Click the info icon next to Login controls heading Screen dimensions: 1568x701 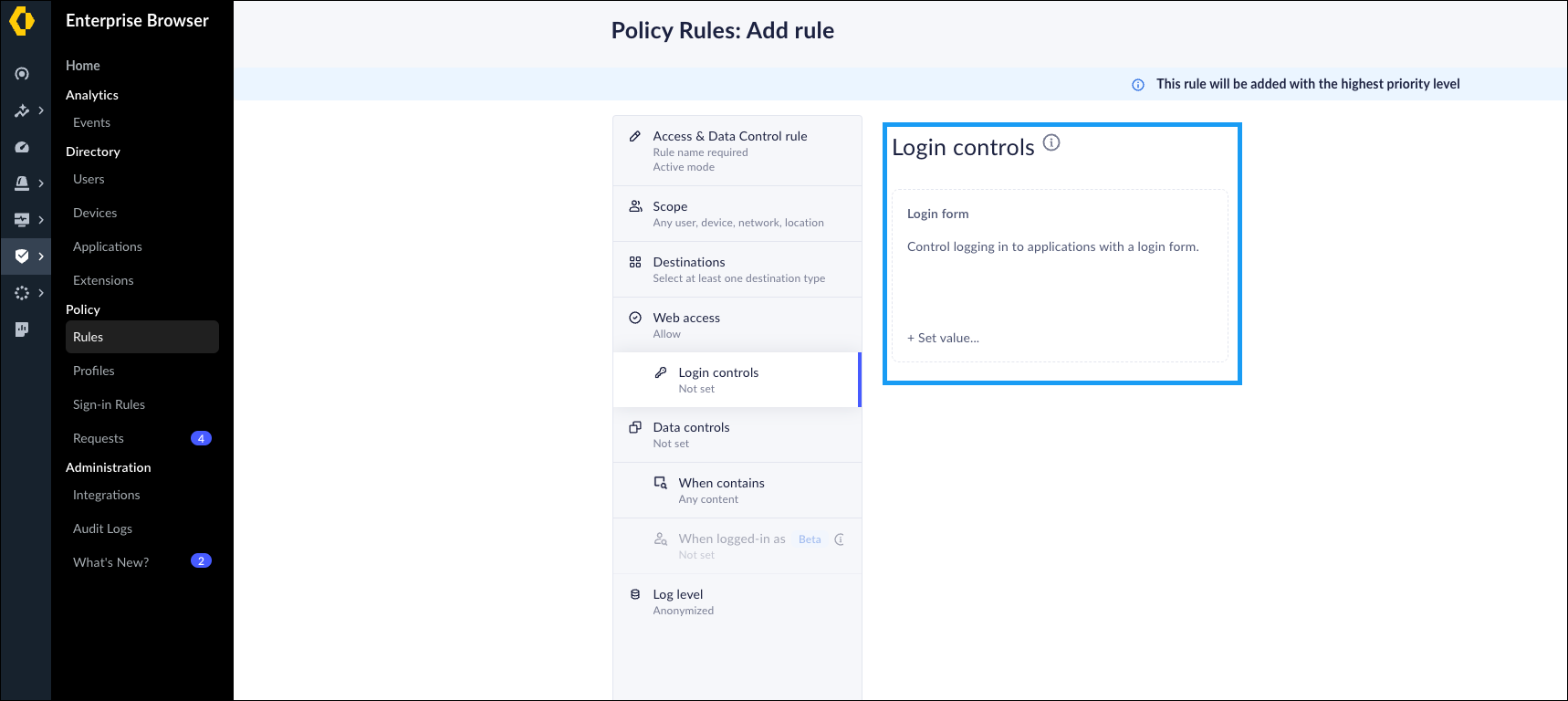[1051, 142]
